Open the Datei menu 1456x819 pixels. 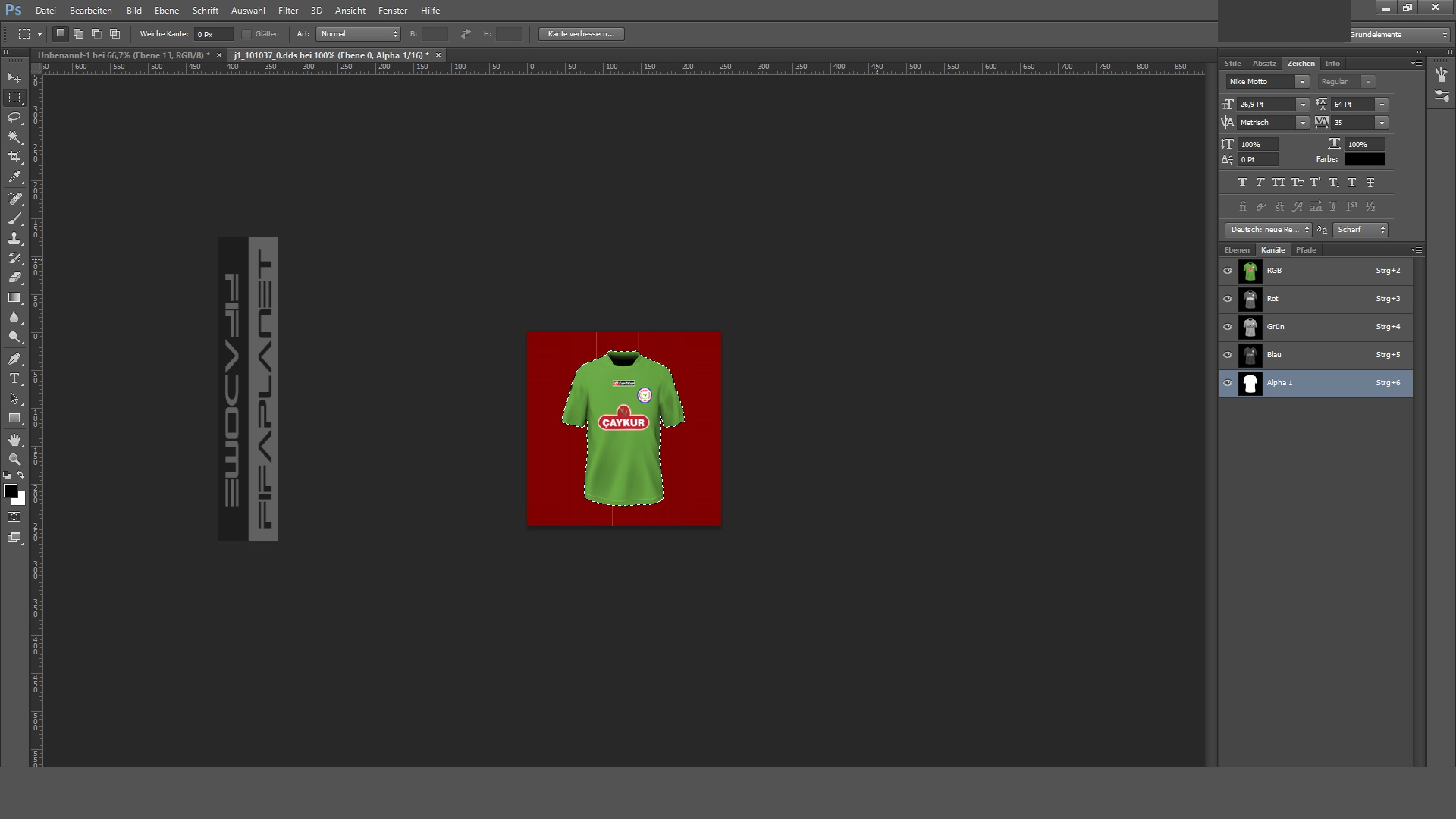pyautogui.click(x=45, y=11)
